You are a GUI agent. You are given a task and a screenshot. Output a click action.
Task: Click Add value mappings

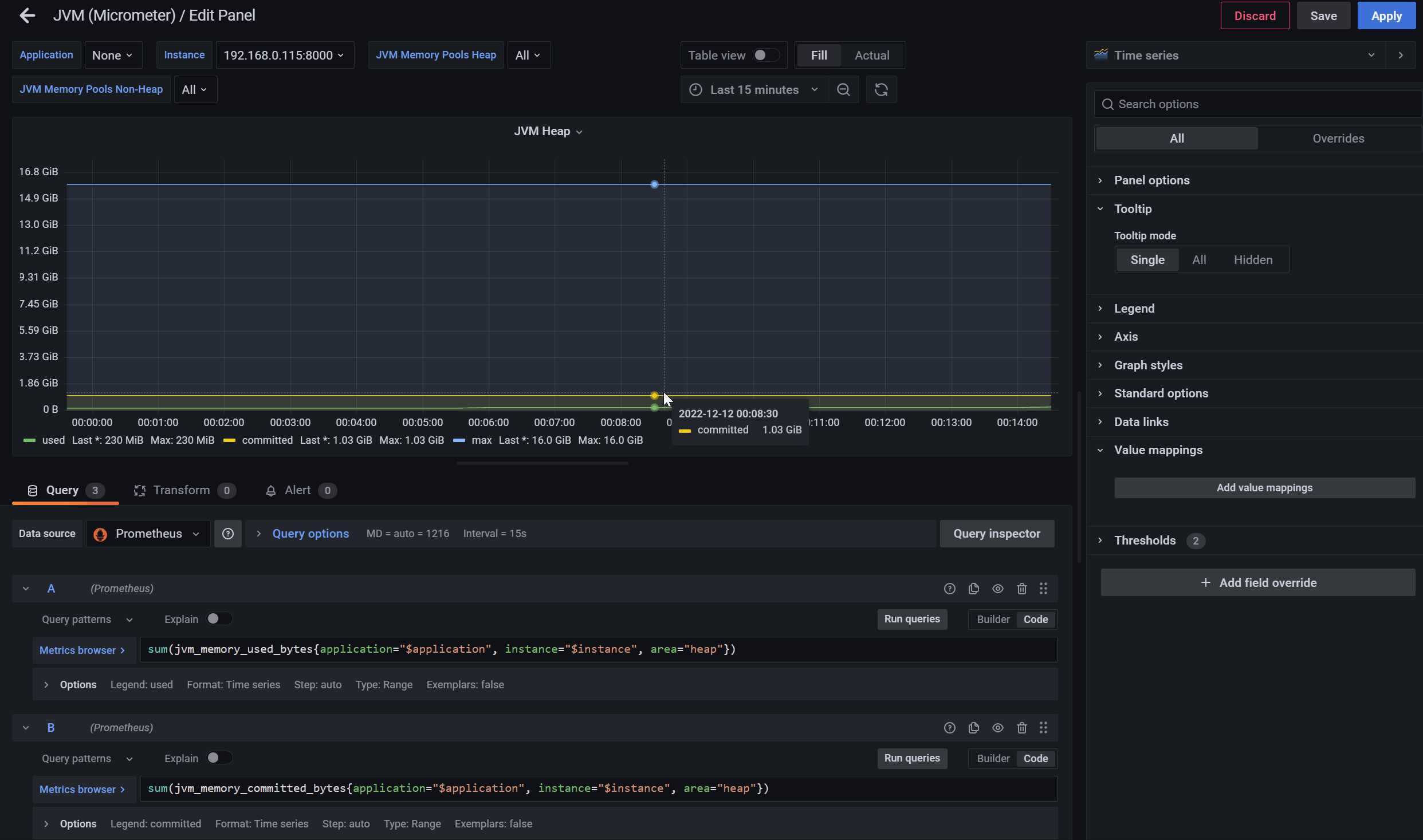[1264, 488]
